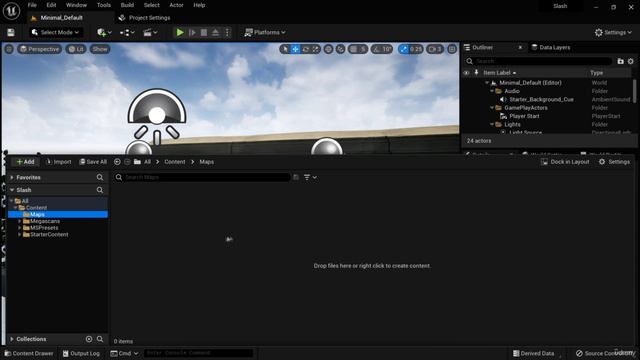Save current level with floppy disk icon
This screenshot has width=640, height=360.
point(11,32)
